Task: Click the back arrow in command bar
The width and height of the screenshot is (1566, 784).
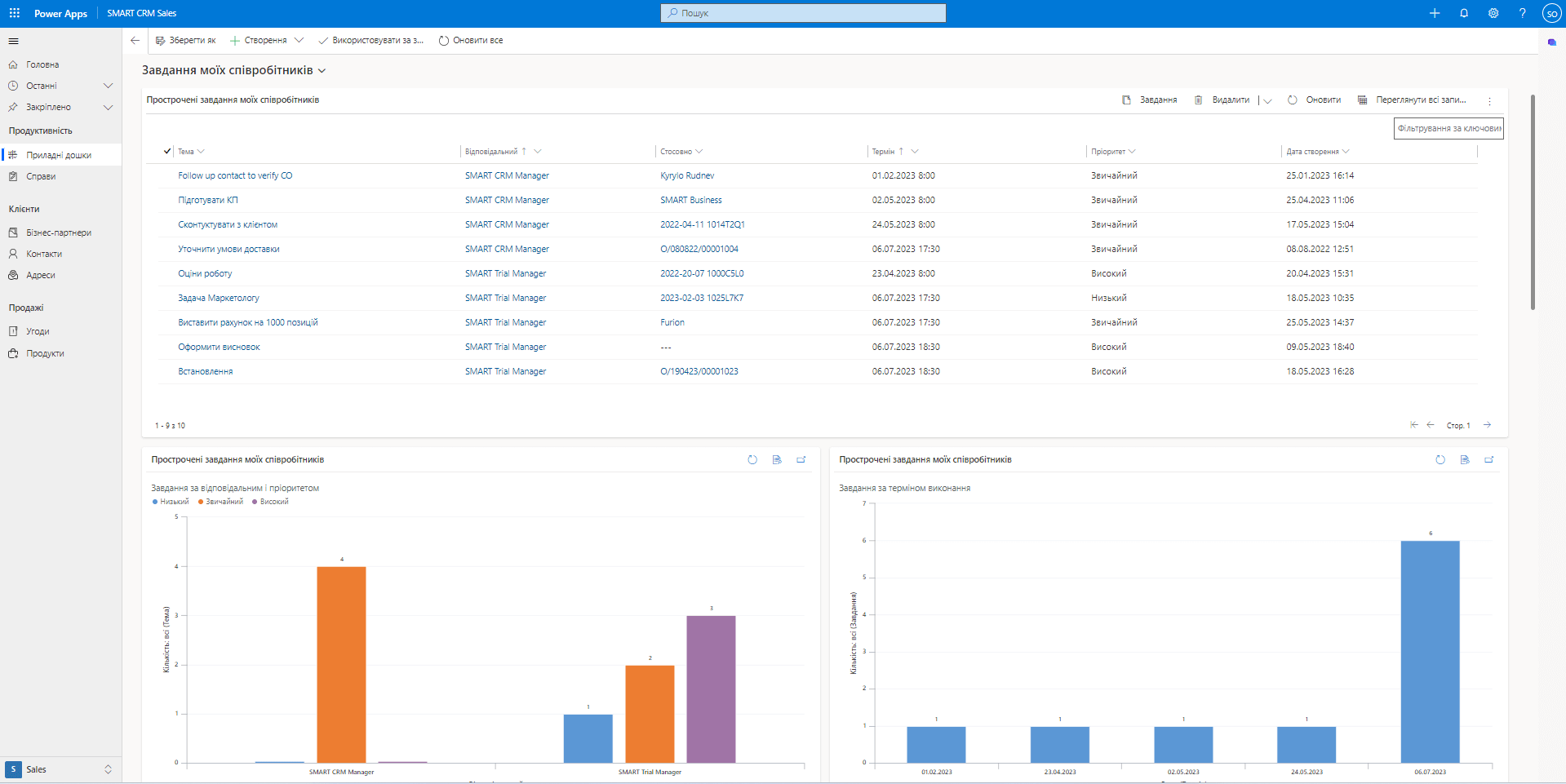Action: click(135, 40)
